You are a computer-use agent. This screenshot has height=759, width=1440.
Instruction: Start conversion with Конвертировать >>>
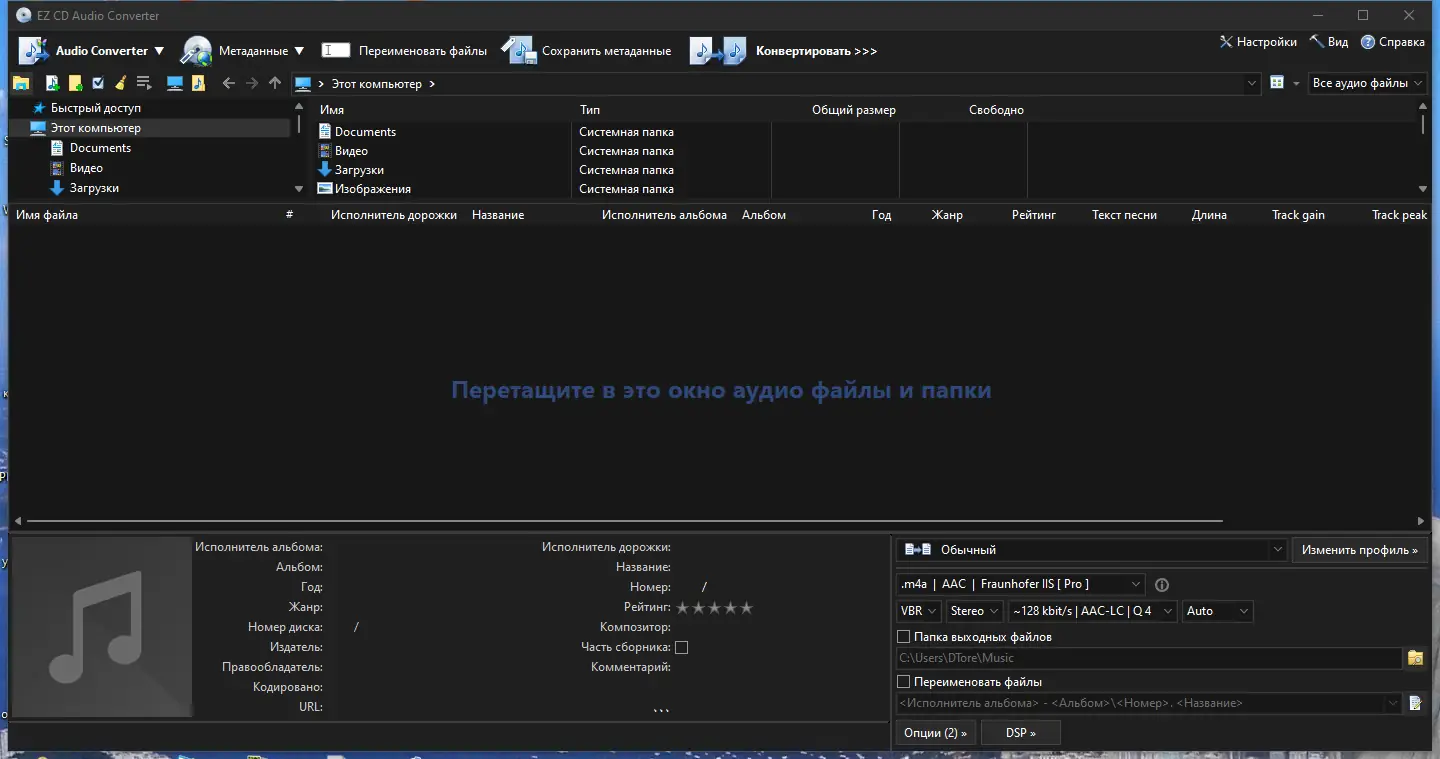click(783, 51)
